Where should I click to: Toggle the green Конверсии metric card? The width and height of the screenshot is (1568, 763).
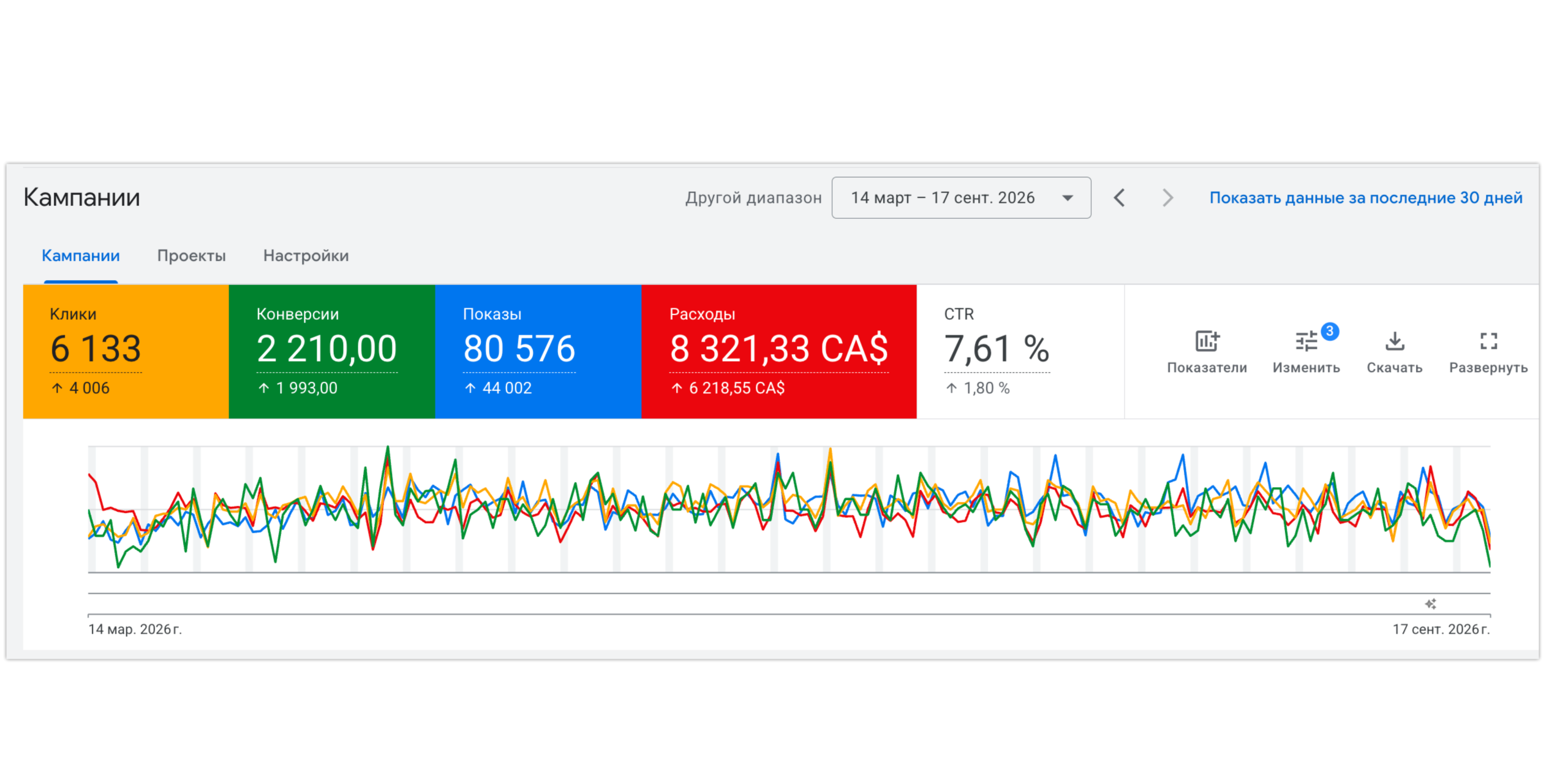[x=331, y=351]
